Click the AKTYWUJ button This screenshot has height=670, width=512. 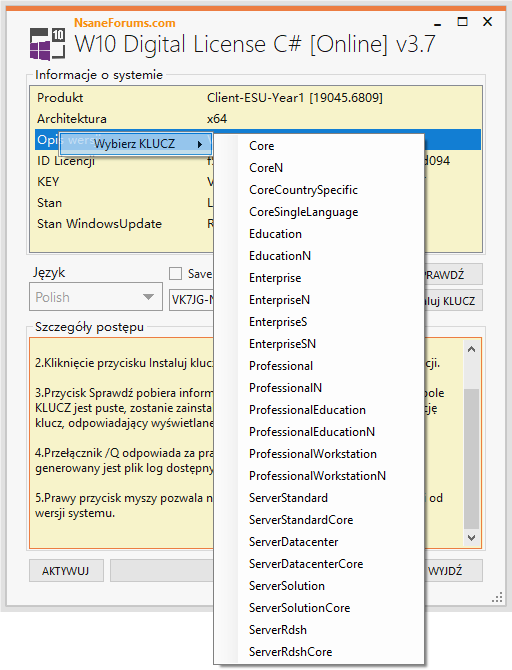pos(66,571)
